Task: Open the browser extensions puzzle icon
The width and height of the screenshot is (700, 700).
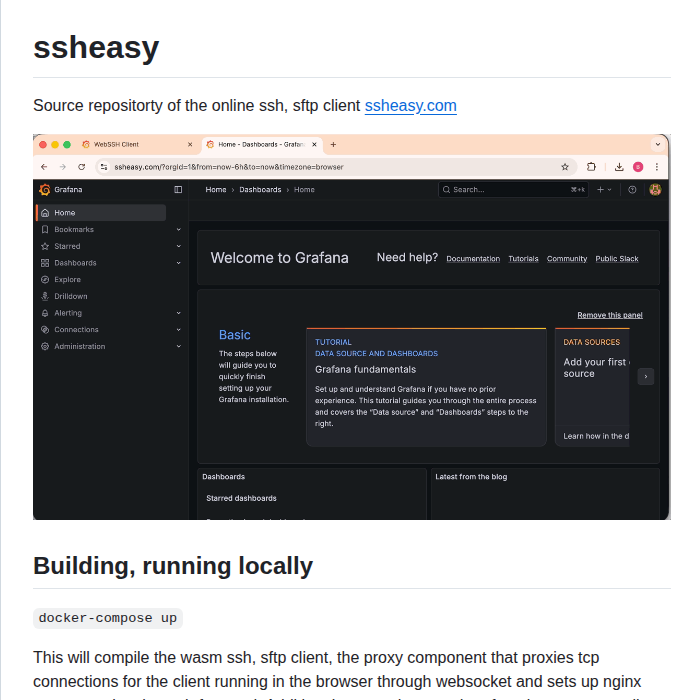Action: [x=591, y=167]
